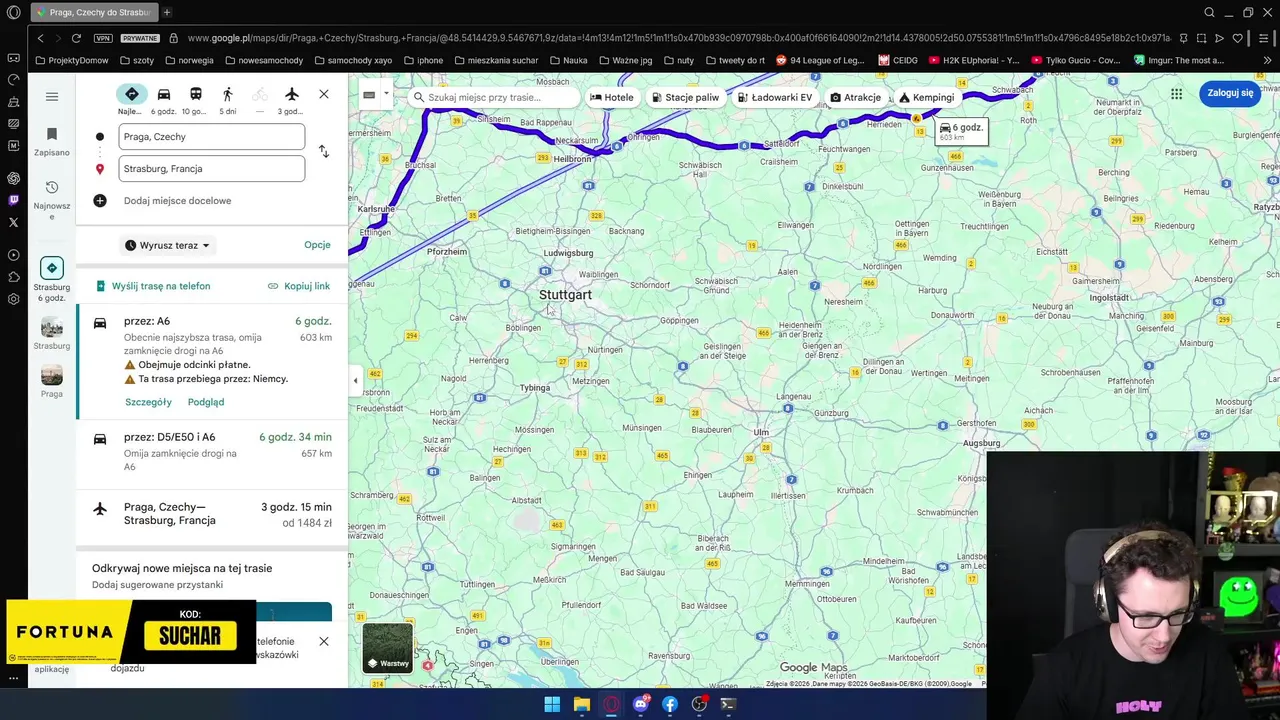
Task: Edit the Praga, Czechy start field
Action: pos(211,137)
